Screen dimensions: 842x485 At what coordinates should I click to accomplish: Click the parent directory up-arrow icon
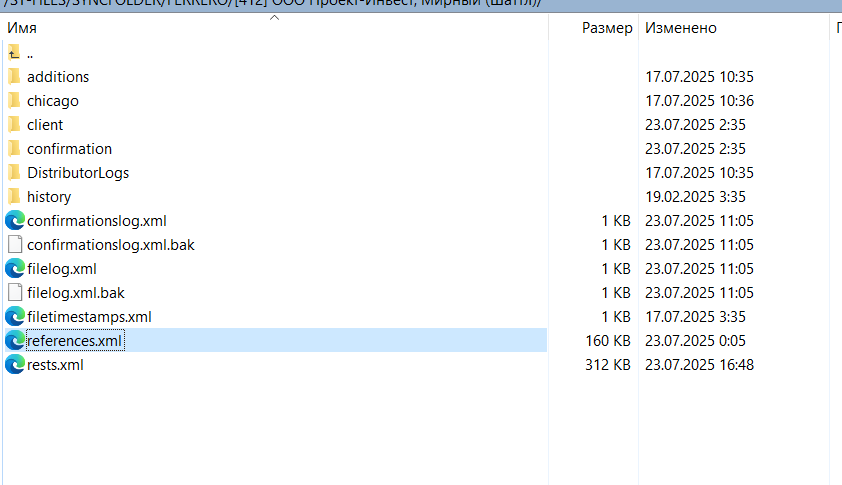tap(14, 53)
